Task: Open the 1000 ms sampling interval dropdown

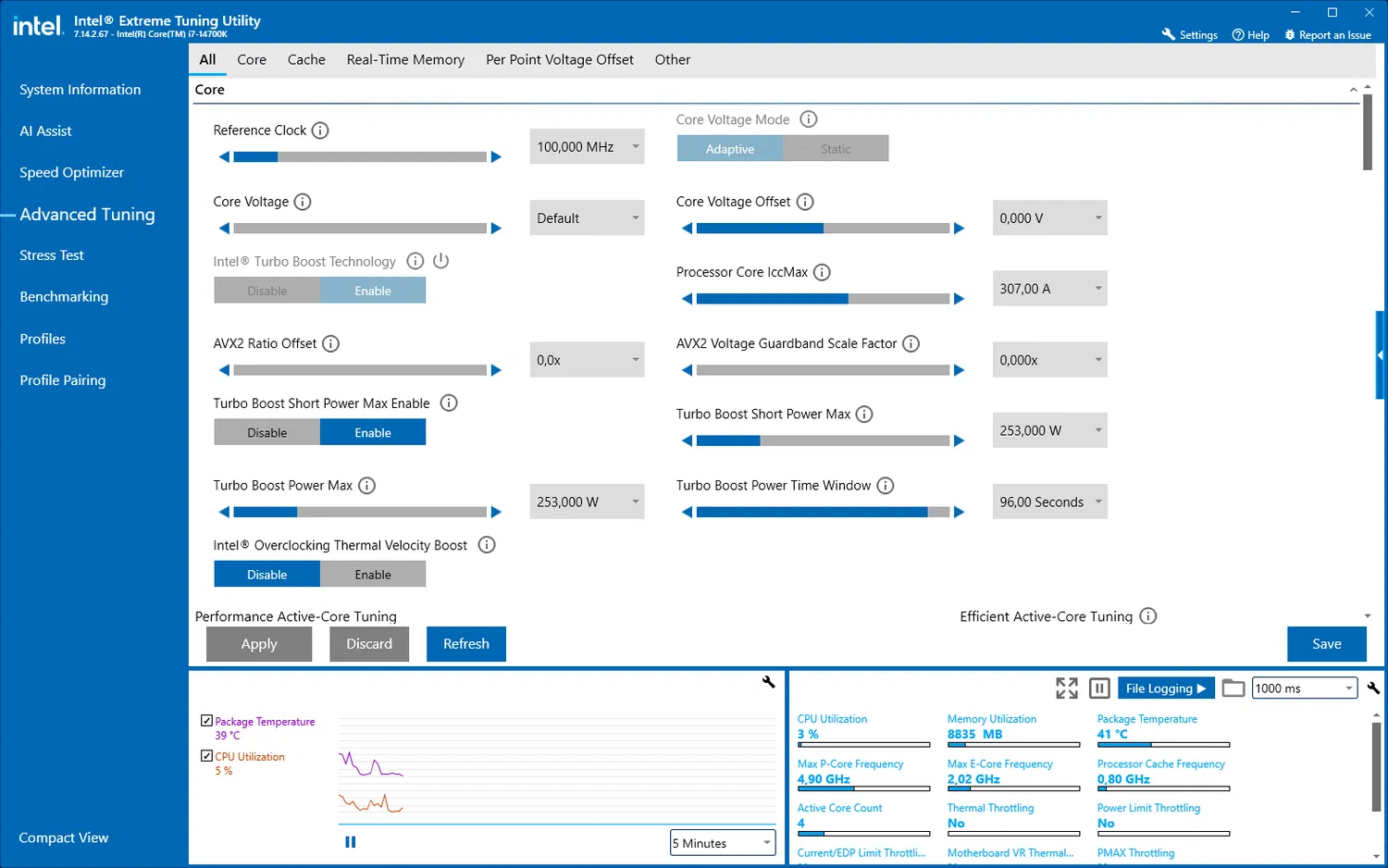Action: pyautogui.click(x=1304, y=688)
